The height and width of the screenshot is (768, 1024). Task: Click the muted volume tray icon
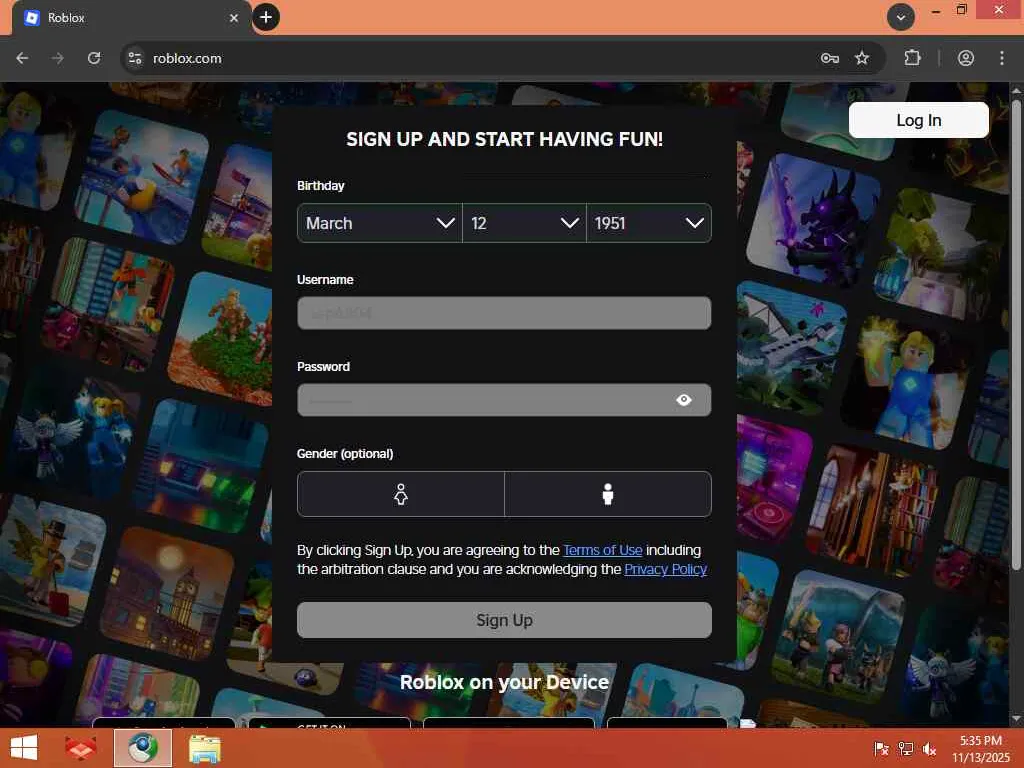(x=929, y=749)
